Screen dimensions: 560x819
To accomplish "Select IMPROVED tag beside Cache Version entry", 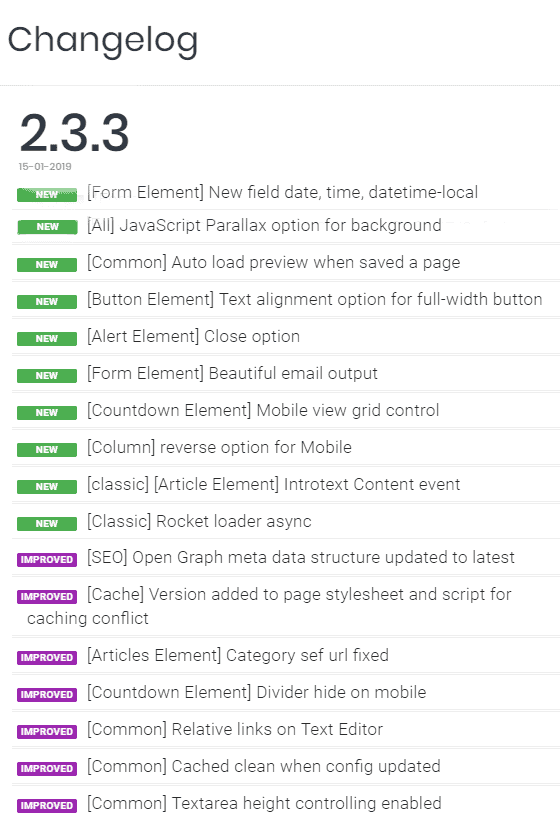I will click(x=47, y=596).
